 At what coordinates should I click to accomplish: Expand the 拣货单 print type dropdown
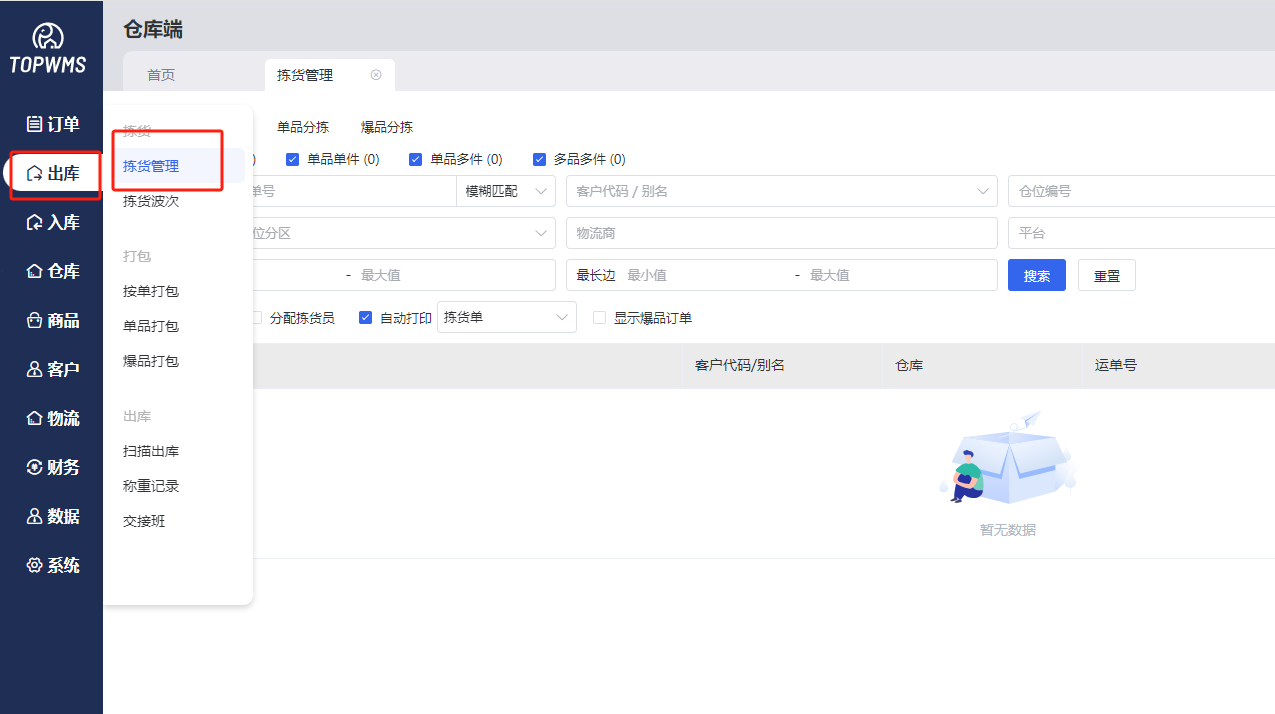(x=506, y=317)
